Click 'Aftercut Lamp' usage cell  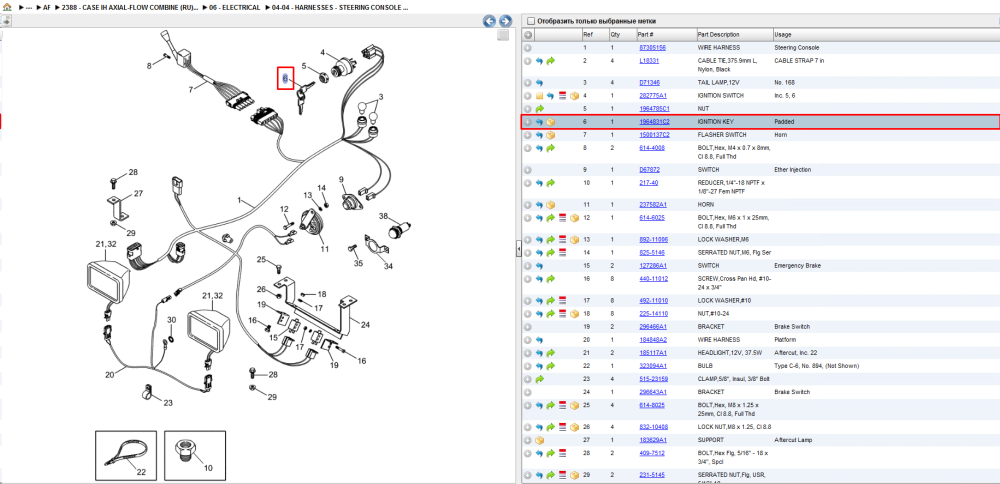[x=791, y=440]
